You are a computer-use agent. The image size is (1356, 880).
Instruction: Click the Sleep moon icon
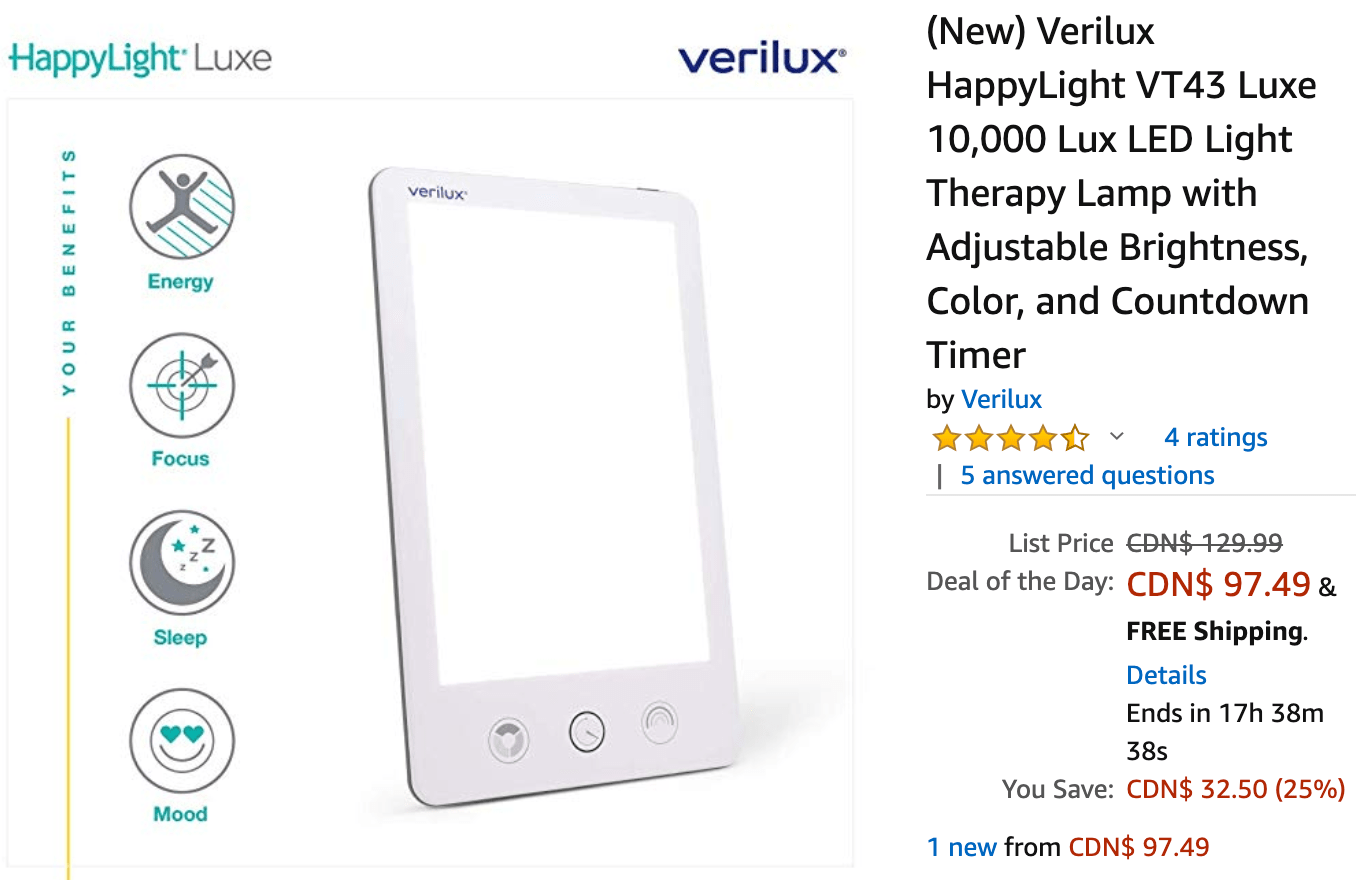(181, 563)
